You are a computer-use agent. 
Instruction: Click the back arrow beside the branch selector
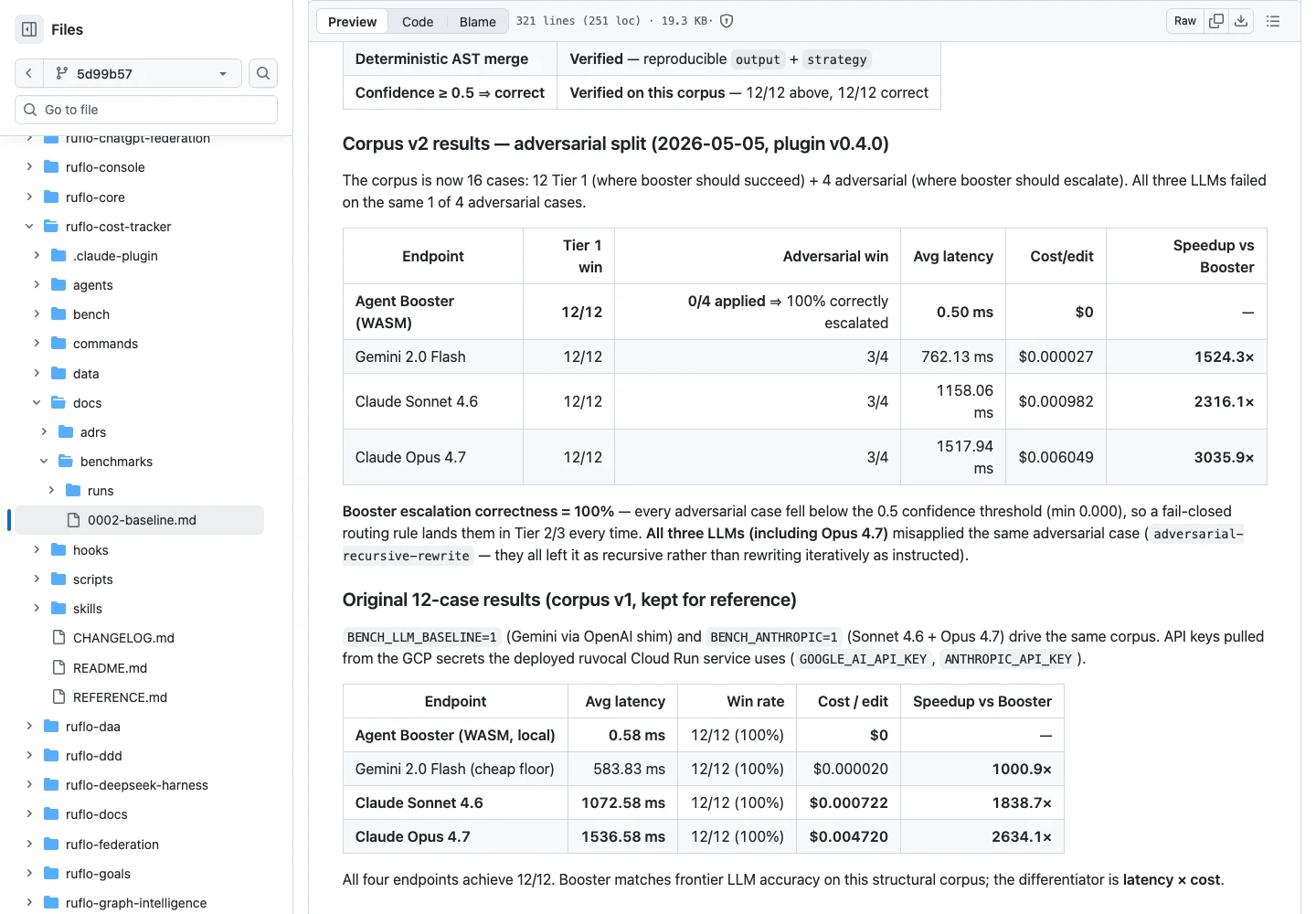point(28,73)
